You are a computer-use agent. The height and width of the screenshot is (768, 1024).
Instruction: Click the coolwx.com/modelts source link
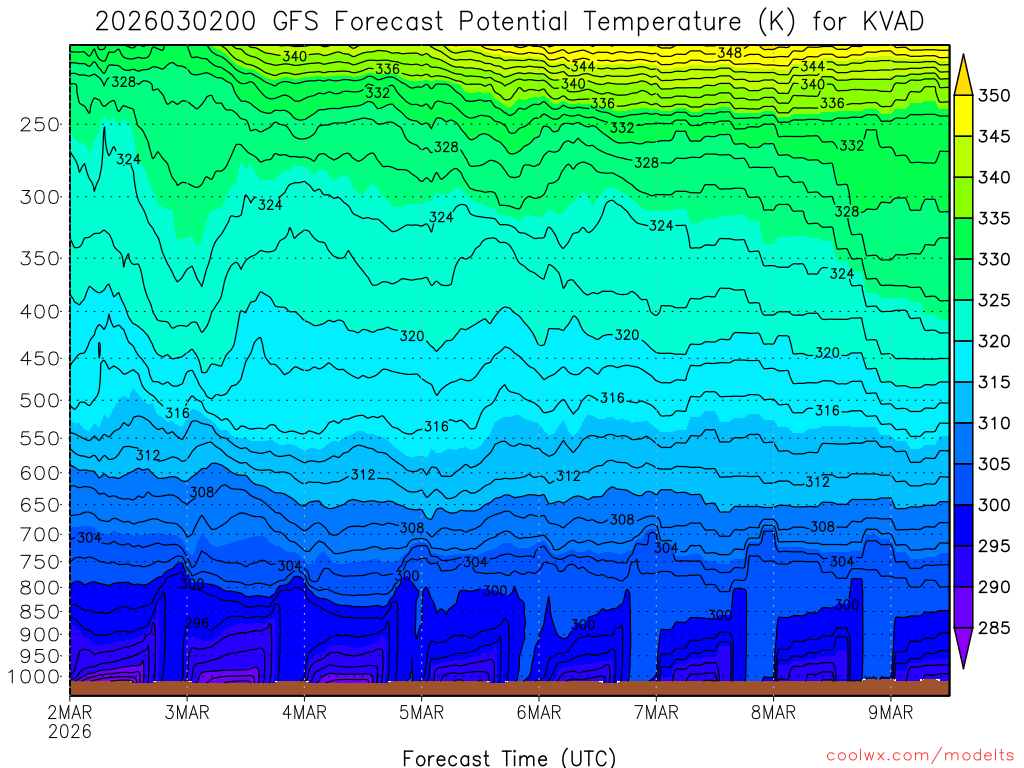(920, 755)
